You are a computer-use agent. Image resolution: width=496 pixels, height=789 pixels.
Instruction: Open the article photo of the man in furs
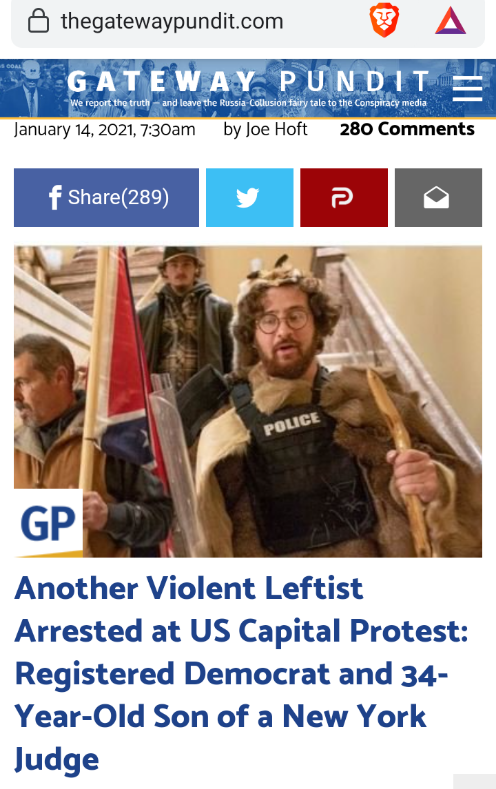click(248, 402)
